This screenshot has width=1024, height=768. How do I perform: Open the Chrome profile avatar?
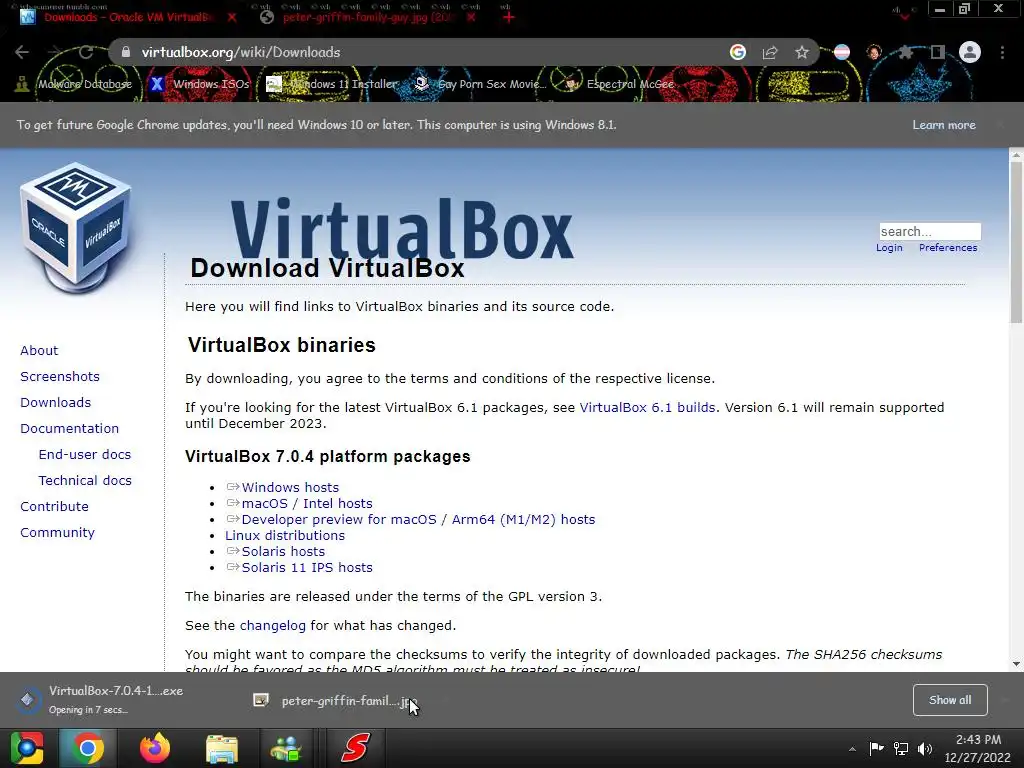tap(970, 52)
